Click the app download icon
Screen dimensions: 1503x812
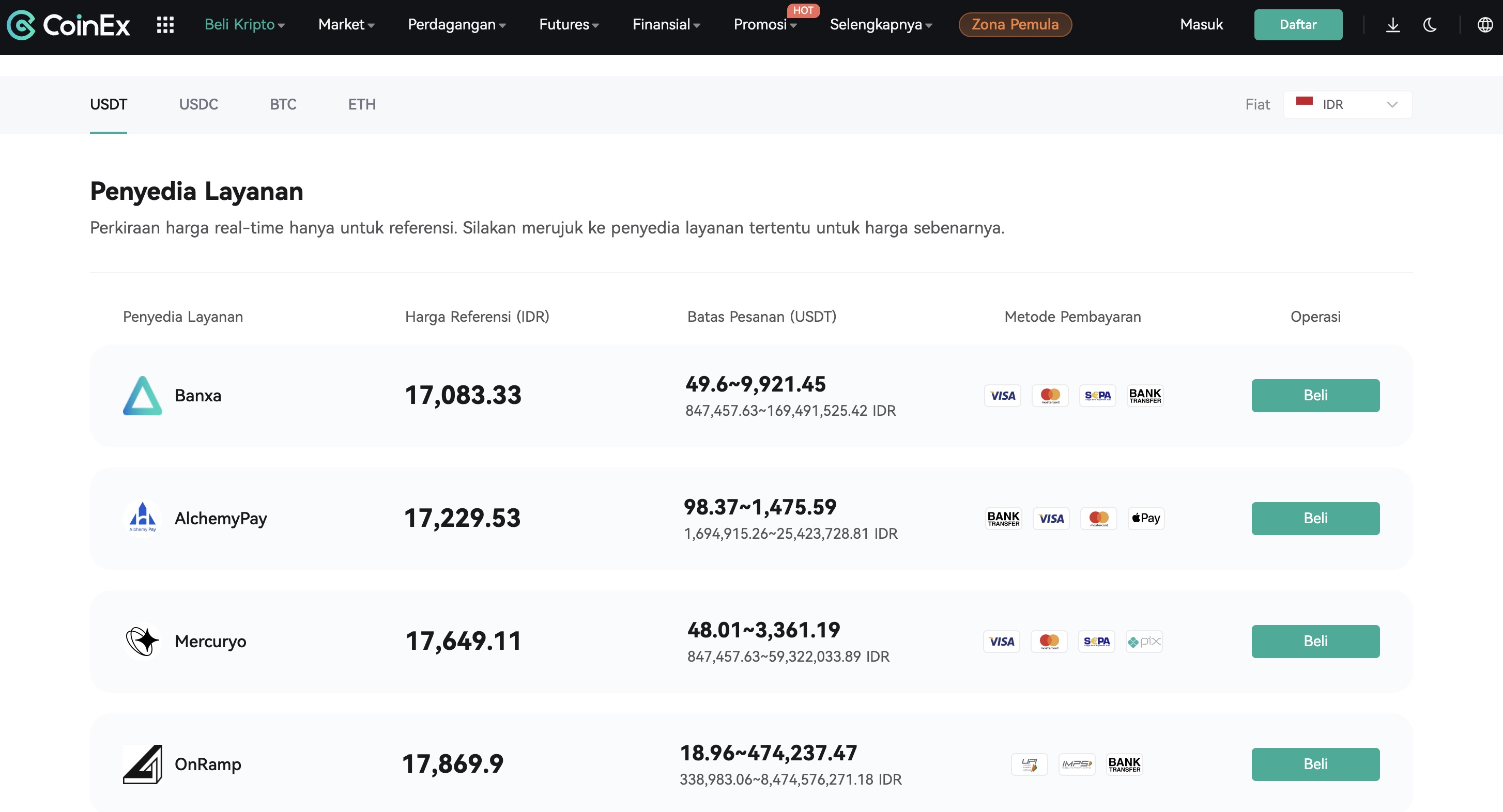click(x=1393, y=24)
